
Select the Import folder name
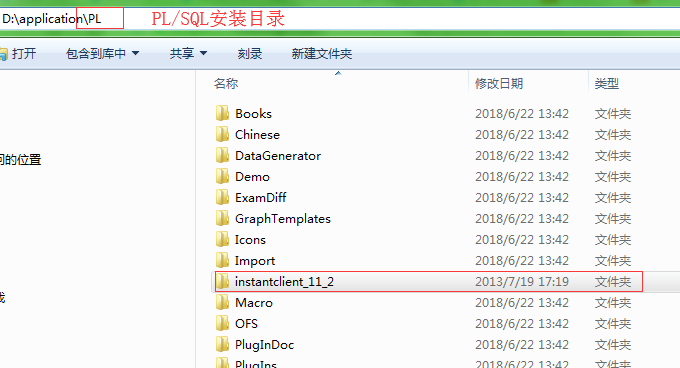pyautogui.click(x=255, y=261)
